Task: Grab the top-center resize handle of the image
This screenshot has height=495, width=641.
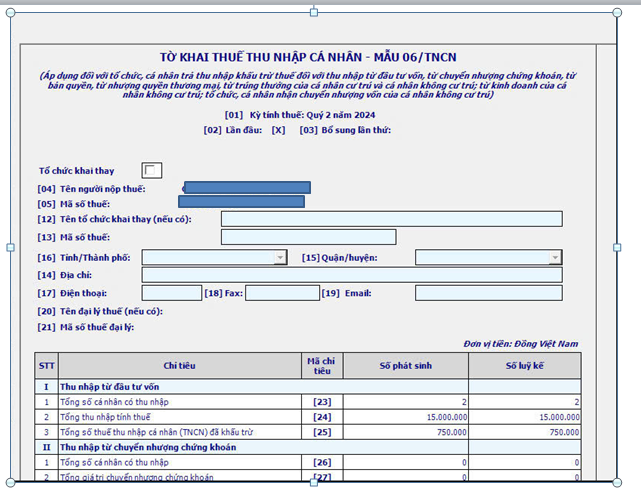Action: (314, 12)
